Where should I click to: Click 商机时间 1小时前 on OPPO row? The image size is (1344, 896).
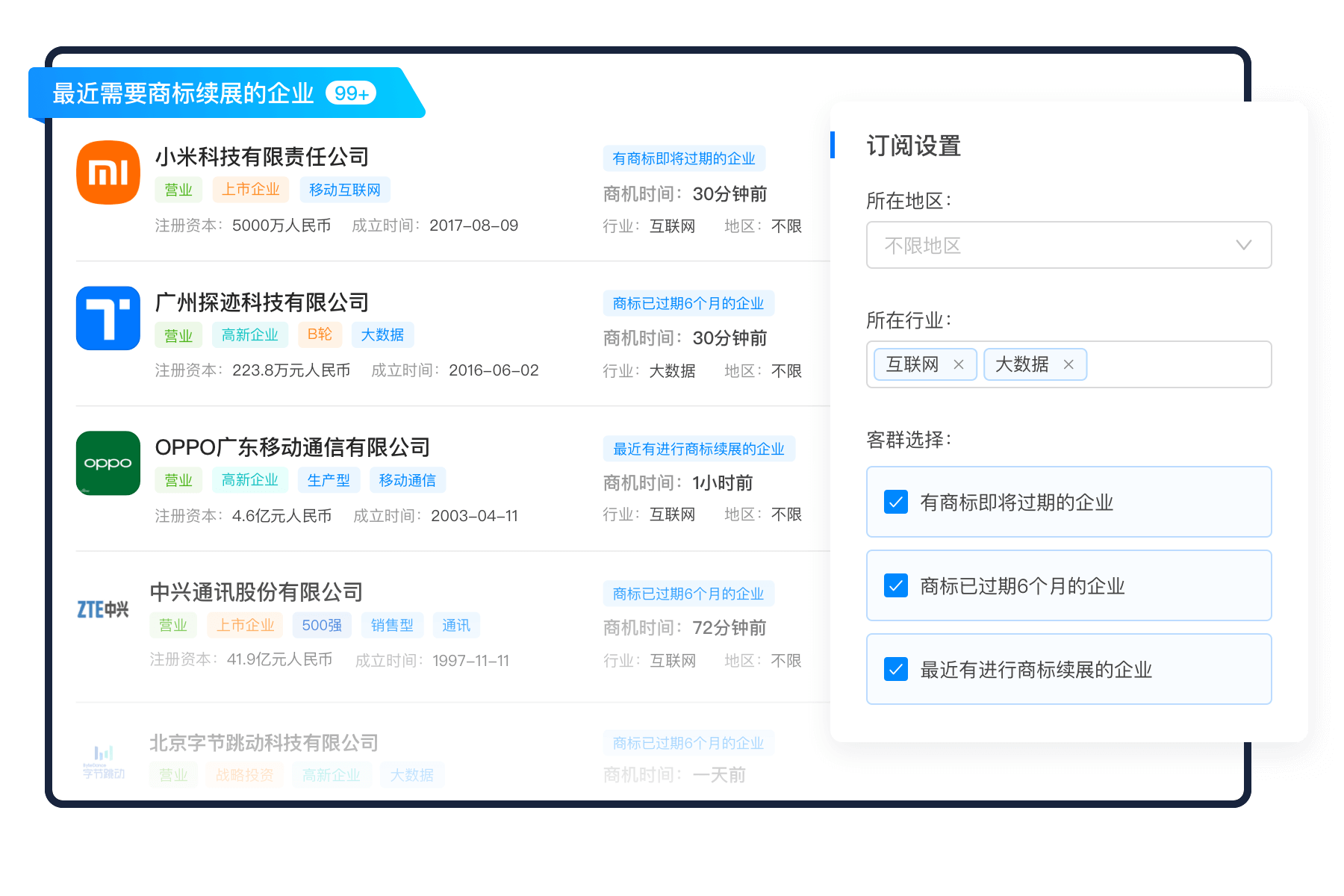(x=723, y=483)
